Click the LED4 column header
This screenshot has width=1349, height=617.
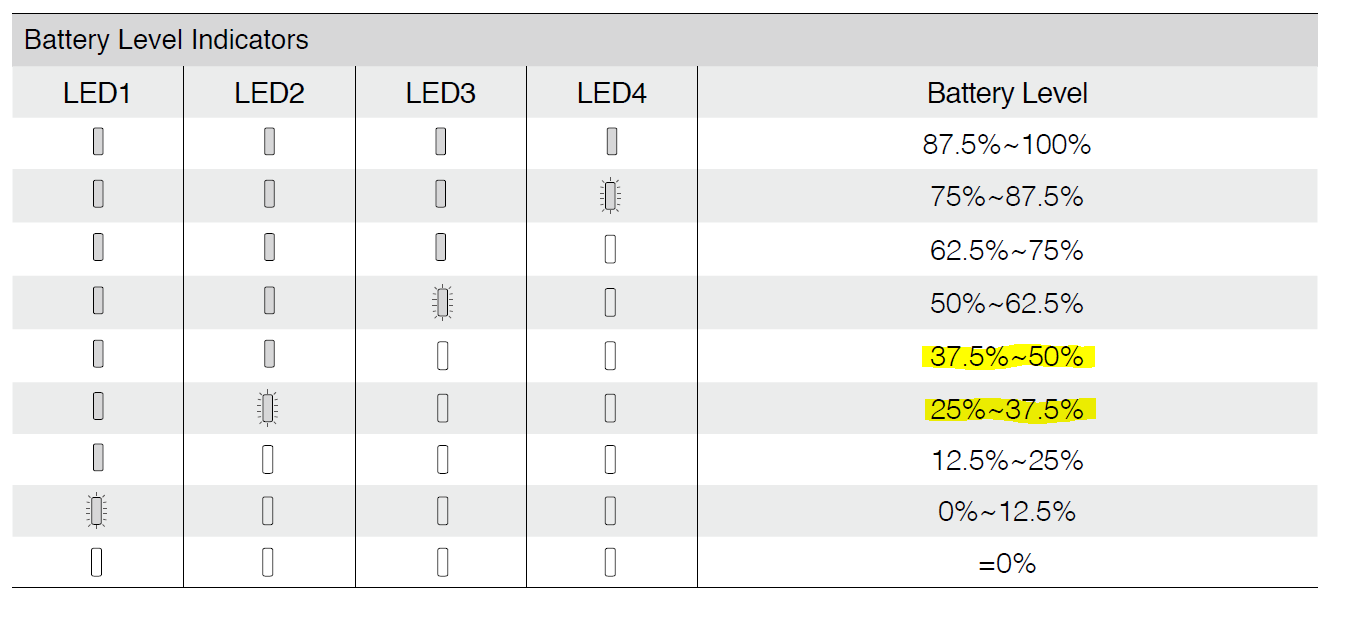point(612,94)
